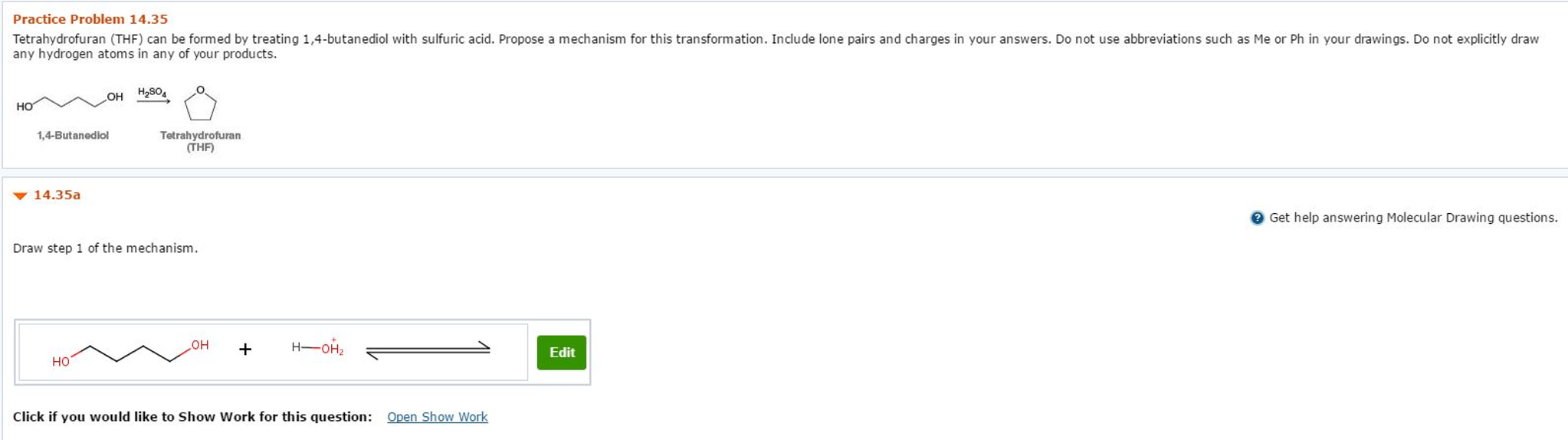
Task: Click the red OH group on the right of the drawn diol
Action: click(200, 345)
